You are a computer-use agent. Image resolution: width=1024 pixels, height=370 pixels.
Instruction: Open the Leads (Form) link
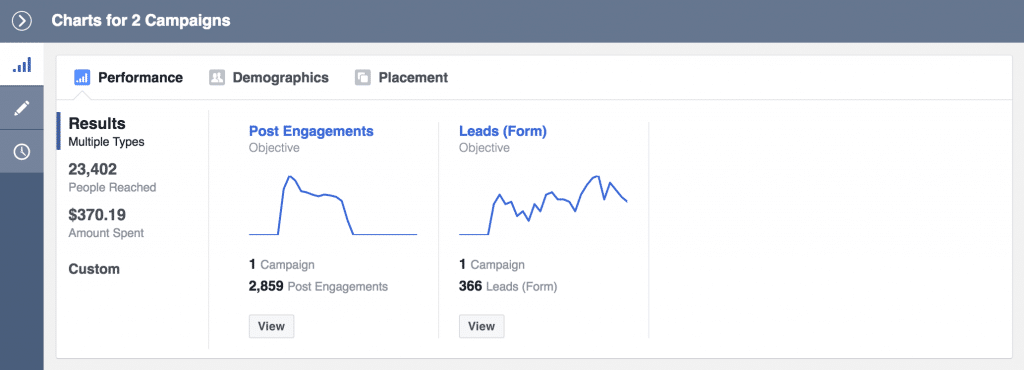point(503,131)
